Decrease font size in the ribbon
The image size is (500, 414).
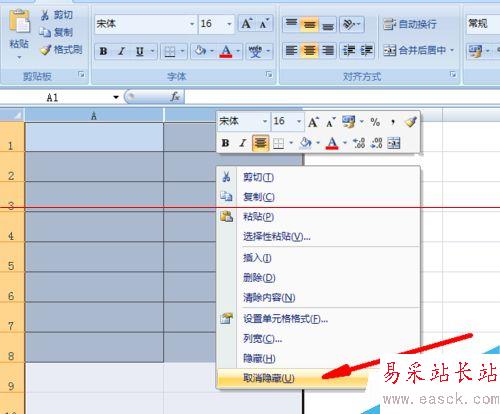pos(265,24)
